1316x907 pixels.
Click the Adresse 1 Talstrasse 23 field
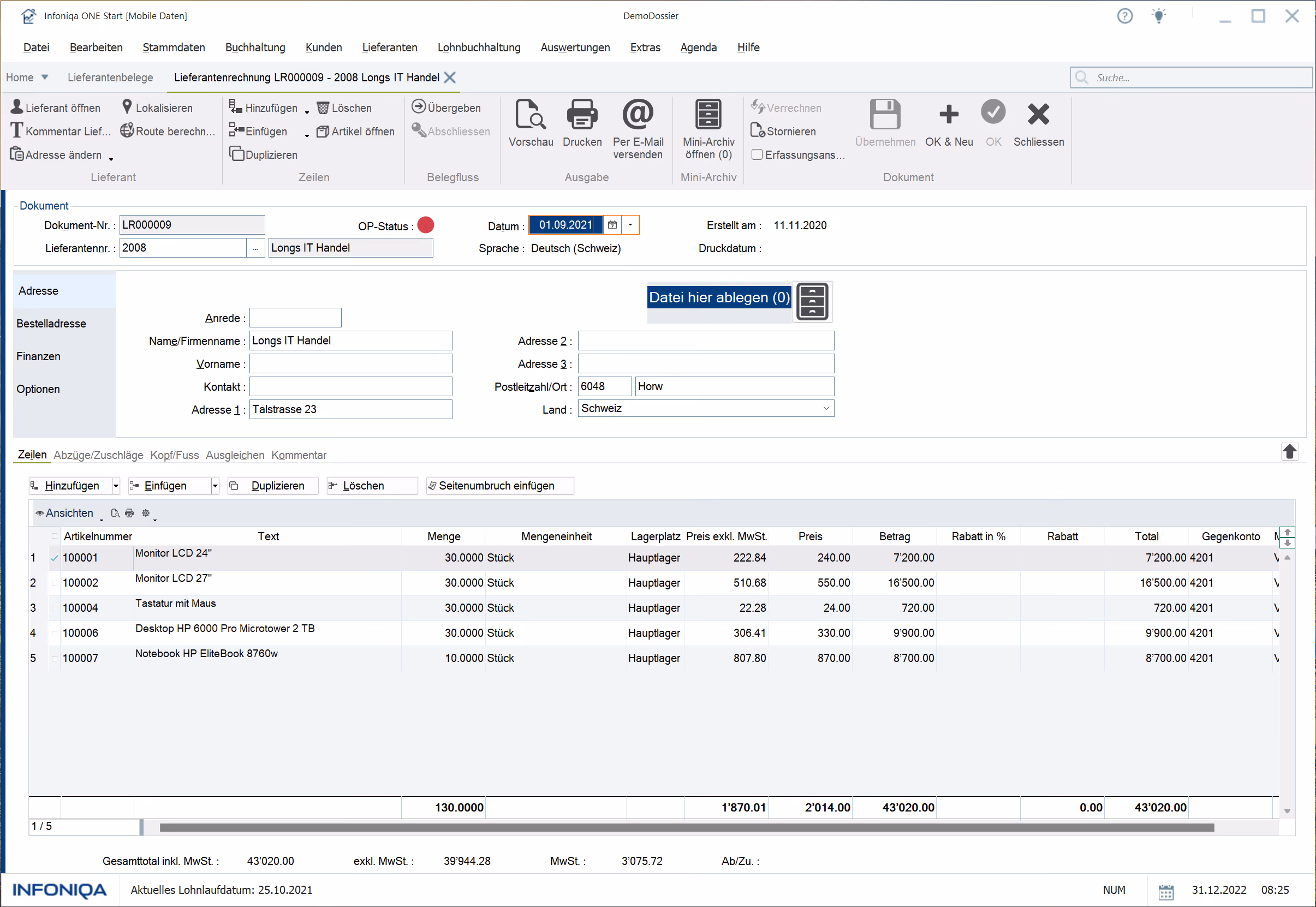click(x=351, y=409)
